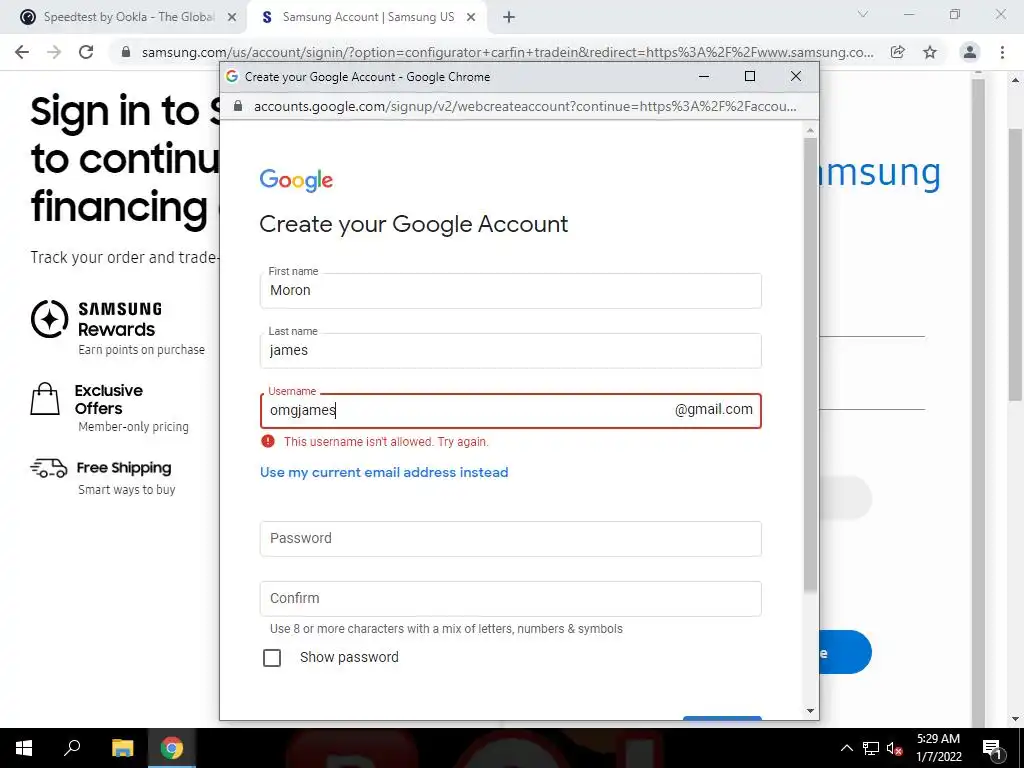Click the muted volume tray icon

point(894,748)
